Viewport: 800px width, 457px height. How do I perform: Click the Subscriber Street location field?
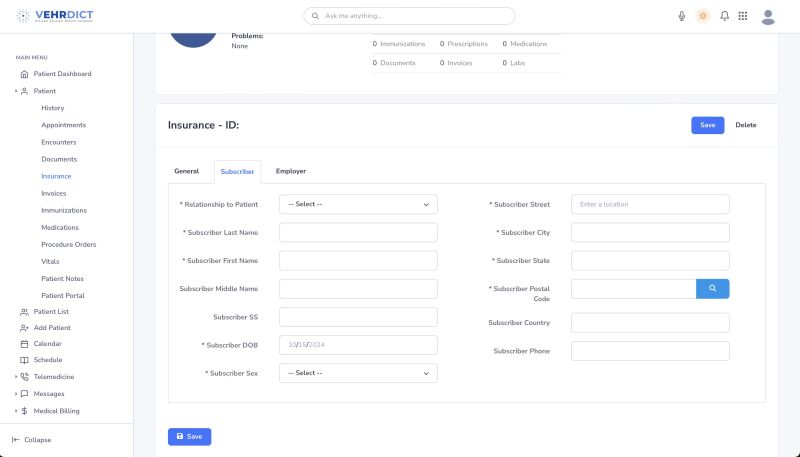(x=650, y=204)
